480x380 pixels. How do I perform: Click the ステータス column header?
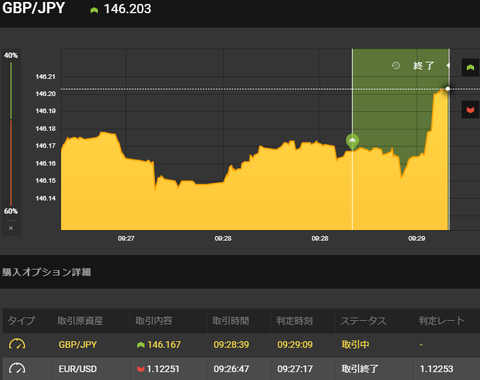(363, 321)
